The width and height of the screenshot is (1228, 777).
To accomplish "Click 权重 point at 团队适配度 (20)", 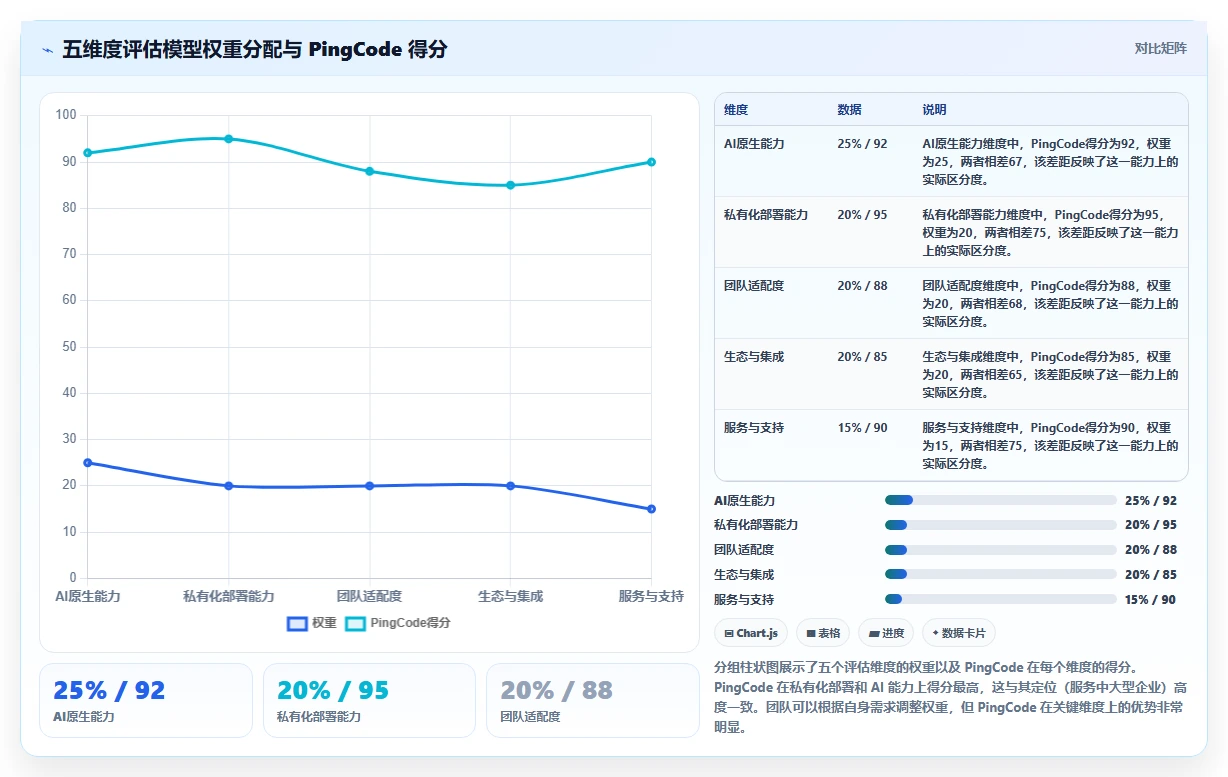I will click(x=369, y=486).
